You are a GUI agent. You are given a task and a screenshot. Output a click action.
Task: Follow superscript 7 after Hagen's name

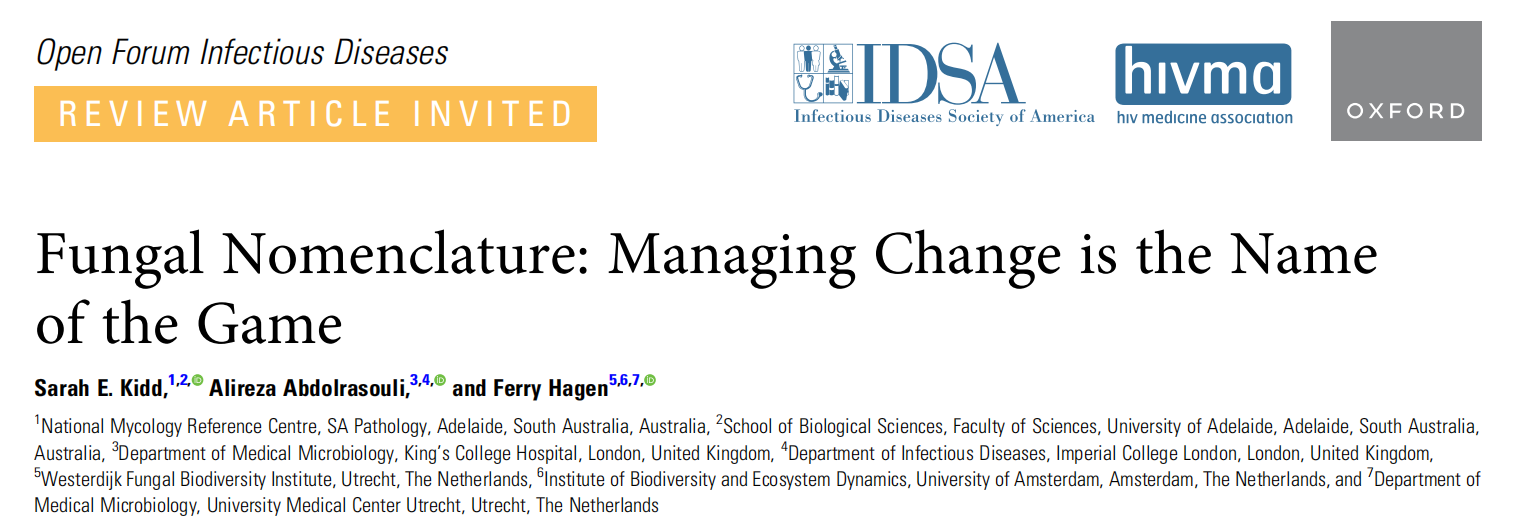point(635,380)
